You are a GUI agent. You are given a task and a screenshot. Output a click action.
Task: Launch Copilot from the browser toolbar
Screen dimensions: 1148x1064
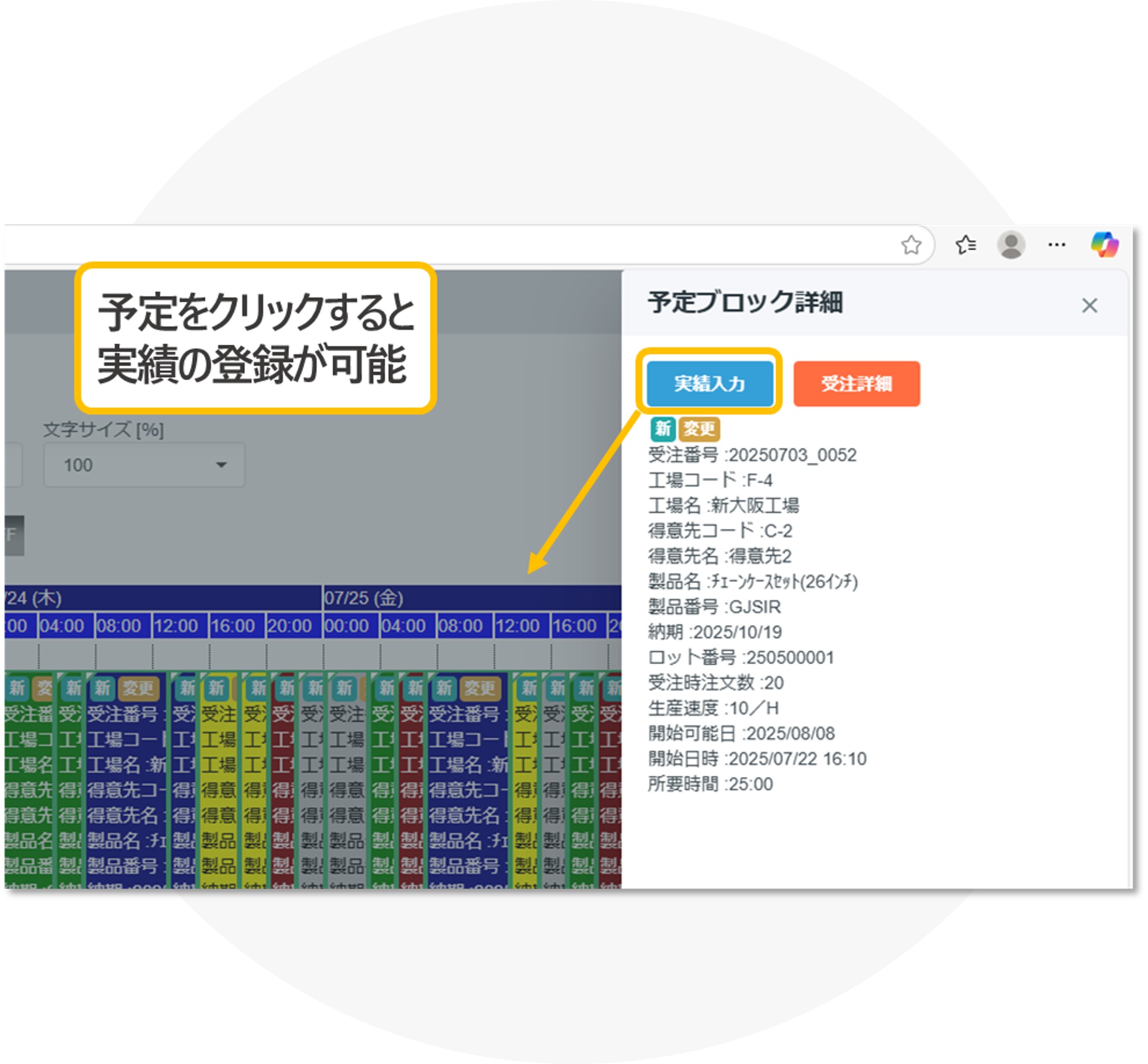click(1106, 245)
